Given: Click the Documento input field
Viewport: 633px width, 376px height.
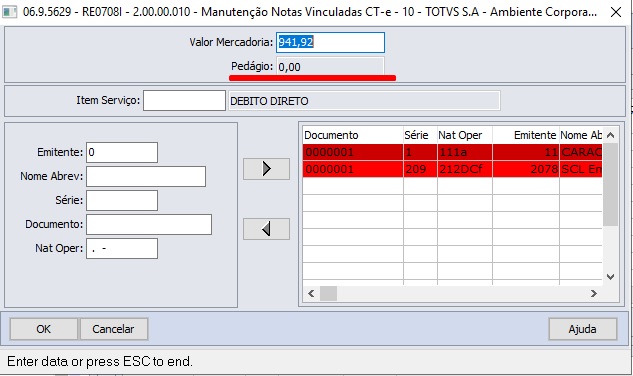Looking at the screenshot, I should coord(149,225).
